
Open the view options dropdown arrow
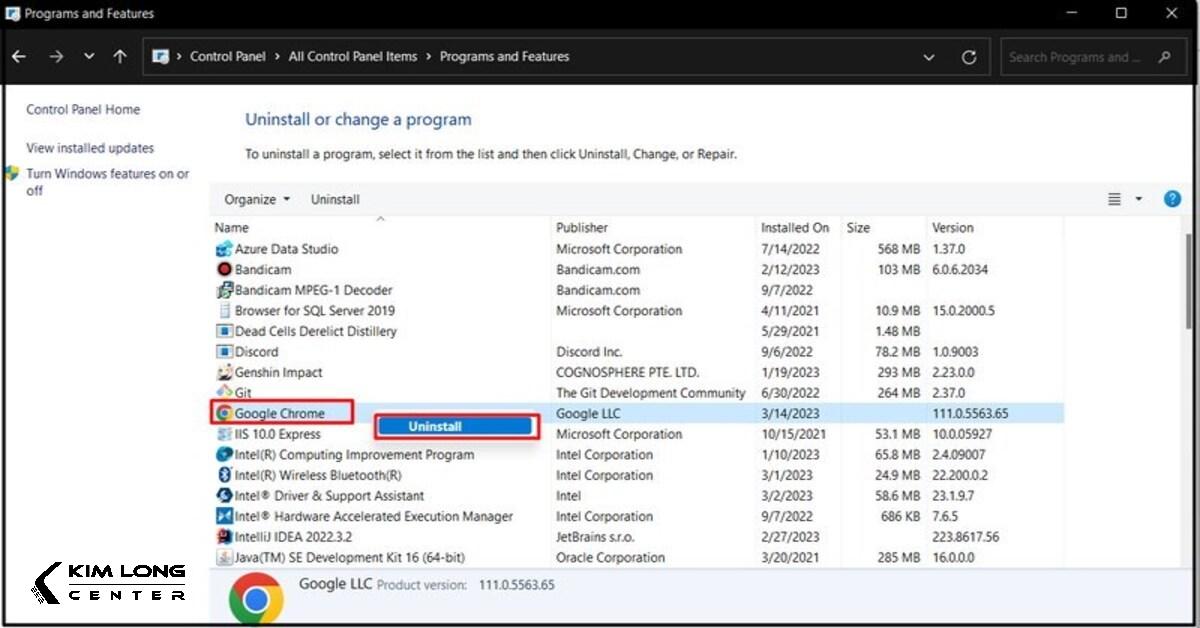pyautogui.click(x=1138, y=199)
